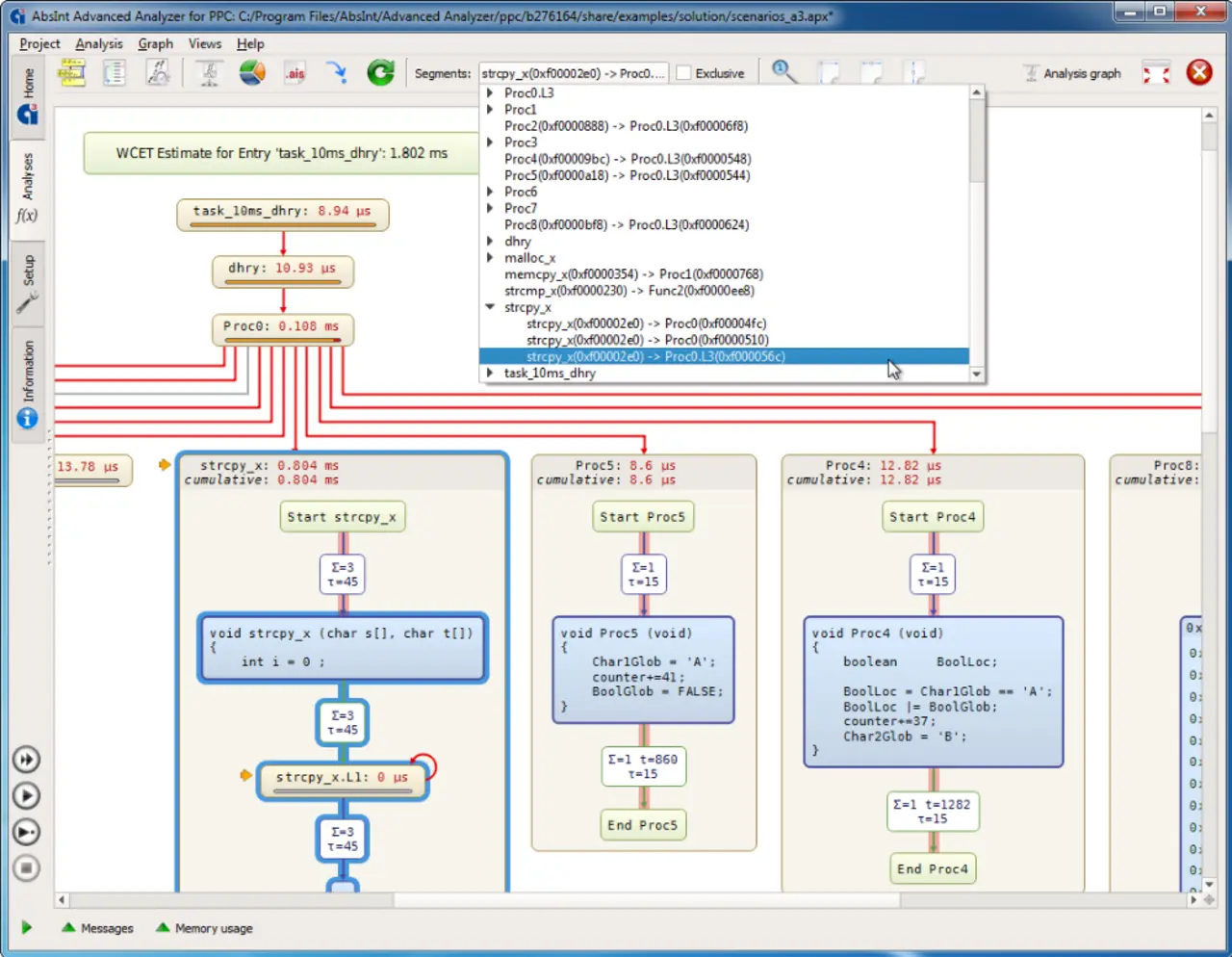Screen dimensions: 1232x957
Task: Click the red arrows fit-to-view icon
Action: click(1156, 73)
